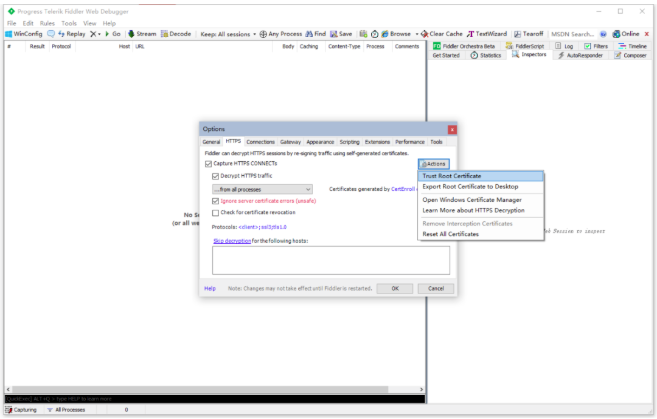Screen dimensions: 657x419
Task: Click the comment speech bubble icon
Action: click(x=51, y=34)
